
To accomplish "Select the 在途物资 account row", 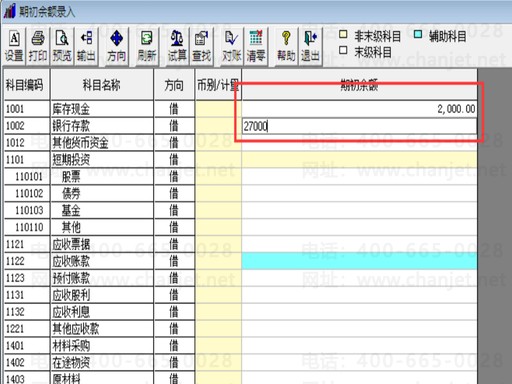I will (x=240, y=363).
